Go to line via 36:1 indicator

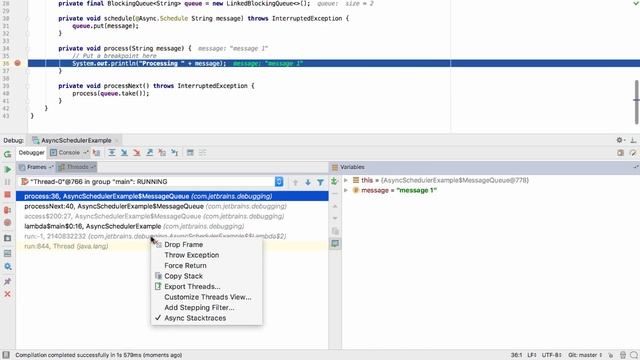(516, 355)
